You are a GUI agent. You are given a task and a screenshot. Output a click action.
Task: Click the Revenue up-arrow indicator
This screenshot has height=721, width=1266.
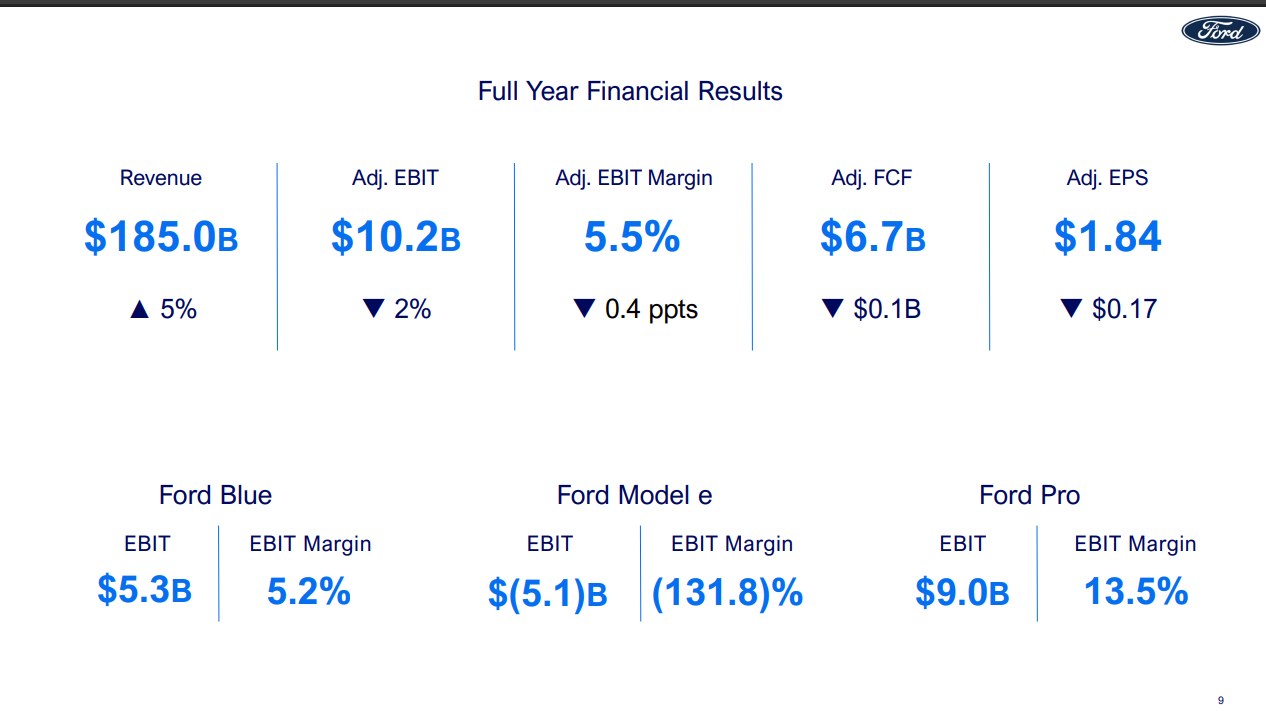click(140, 310)
